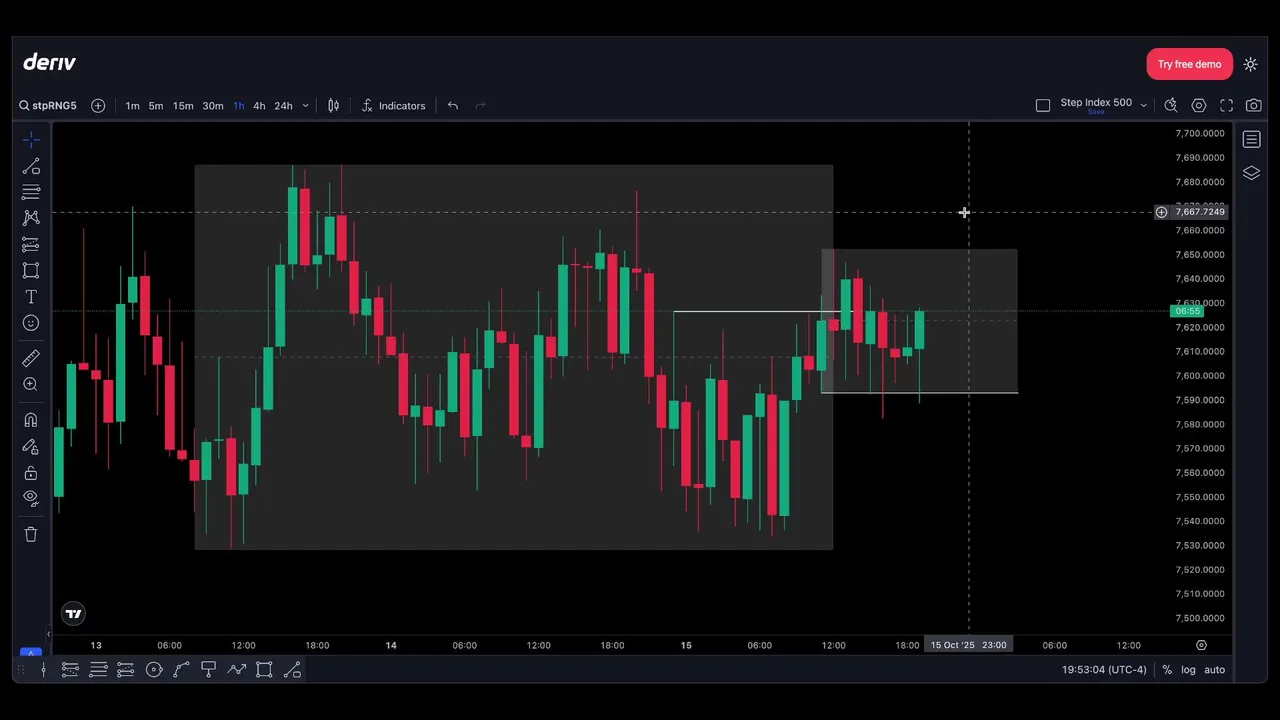Select the rectangle shapes tool in left sidebar
1280x720 pixels.
pyautogui.click(x=31, y=270)
